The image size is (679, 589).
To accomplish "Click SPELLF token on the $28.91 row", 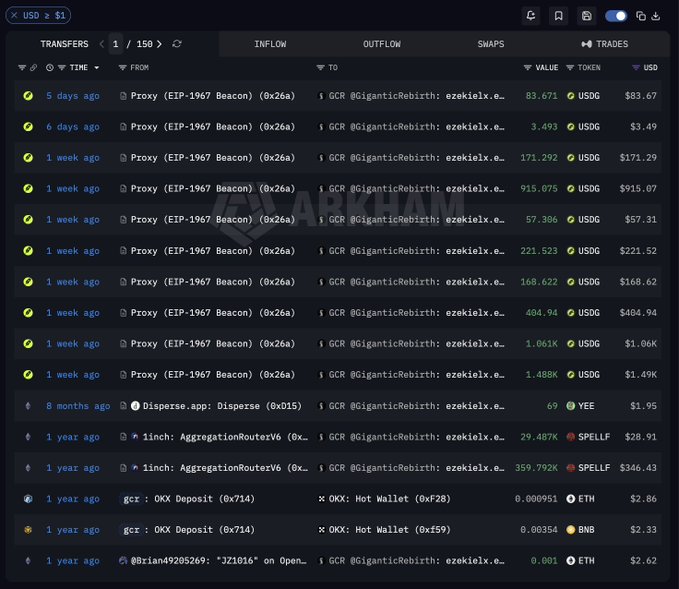I will 594,437.
